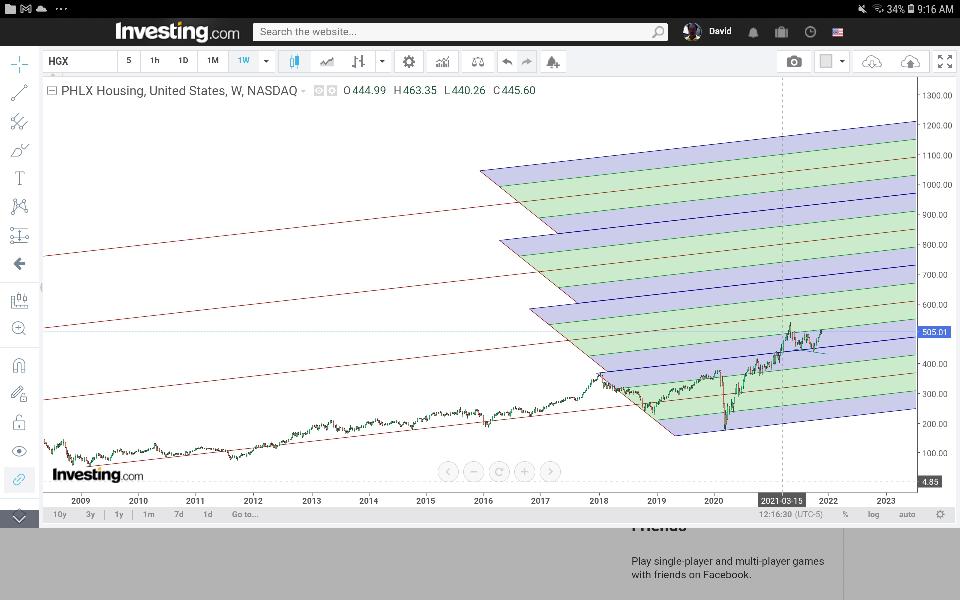Screen dimensions: 960x600
Task: Open the layout selector dropdown arrow
Action: click(842, 61)
